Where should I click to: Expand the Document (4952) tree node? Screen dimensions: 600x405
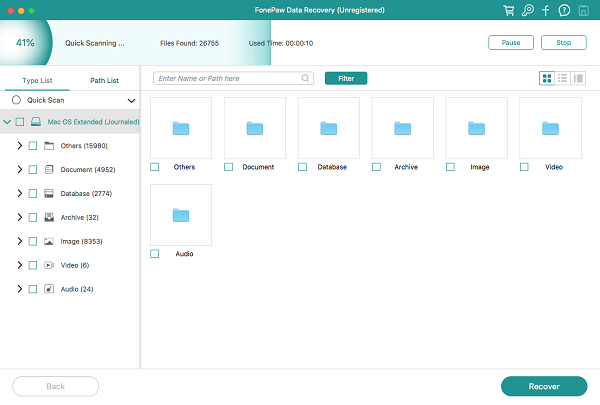(20, 169)
